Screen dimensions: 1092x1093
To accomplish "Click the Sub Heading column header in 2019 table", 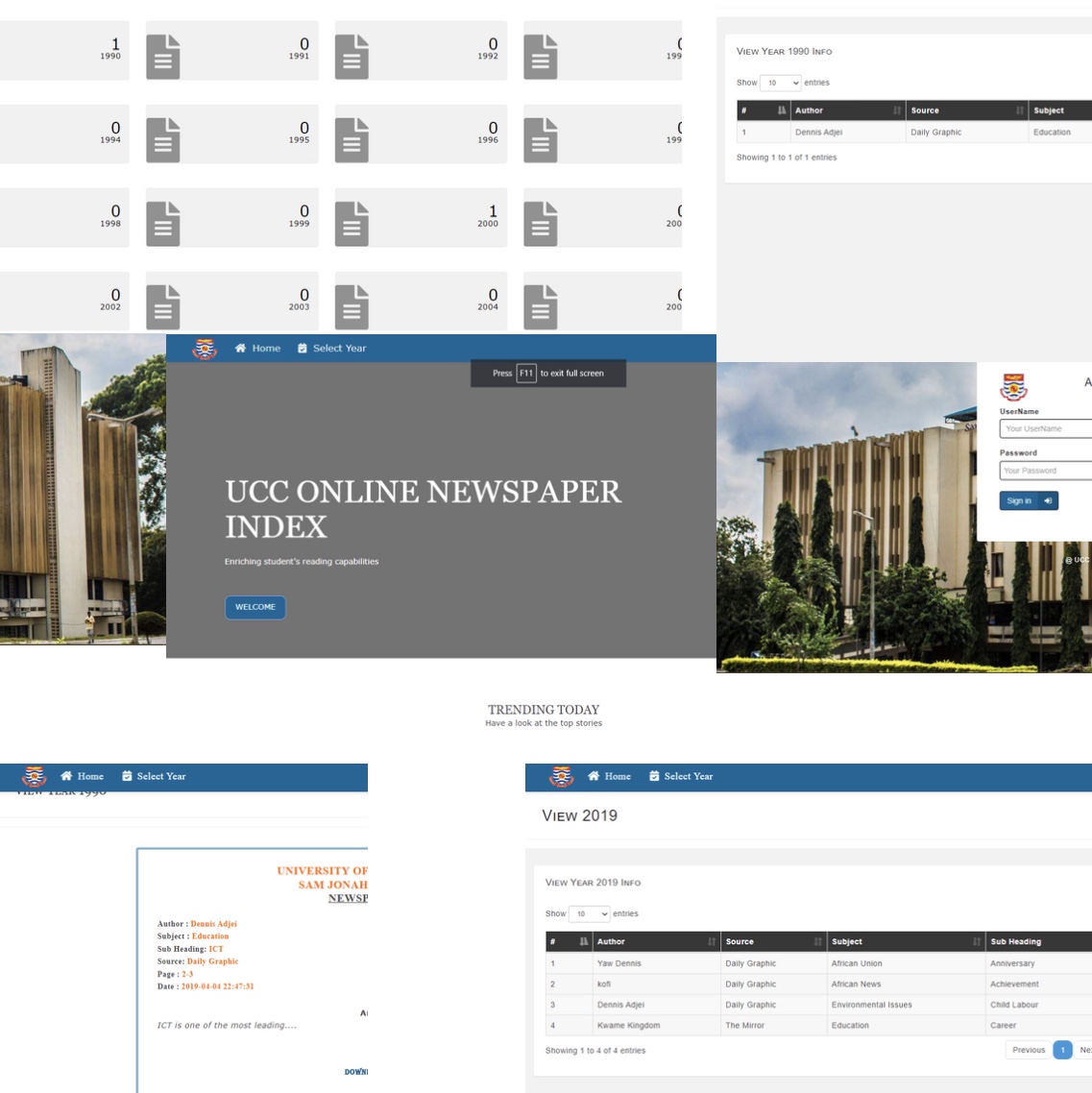I will click(1038, 941).
